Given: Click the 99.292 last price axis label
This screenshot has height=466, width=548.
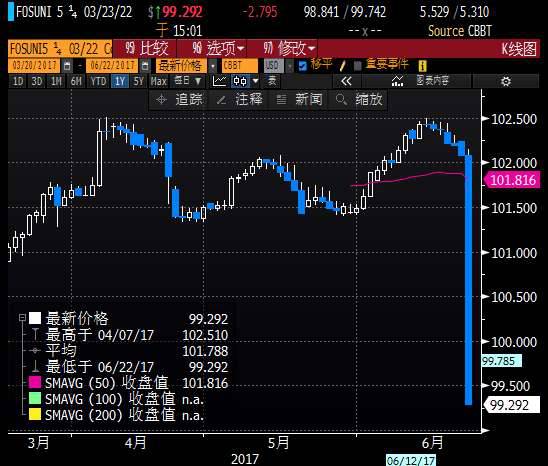Looking at the screenshot, I should pyautogui.click(x=512, y=405).
